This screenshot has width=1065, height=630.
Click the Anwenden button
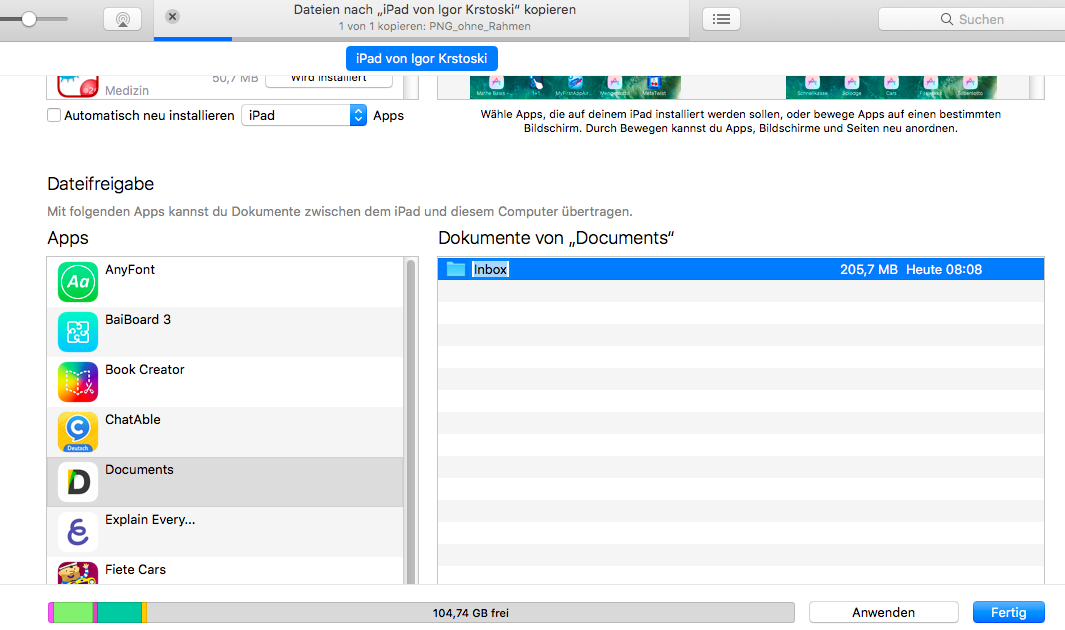pyautogui.click(x=884, y=612)
